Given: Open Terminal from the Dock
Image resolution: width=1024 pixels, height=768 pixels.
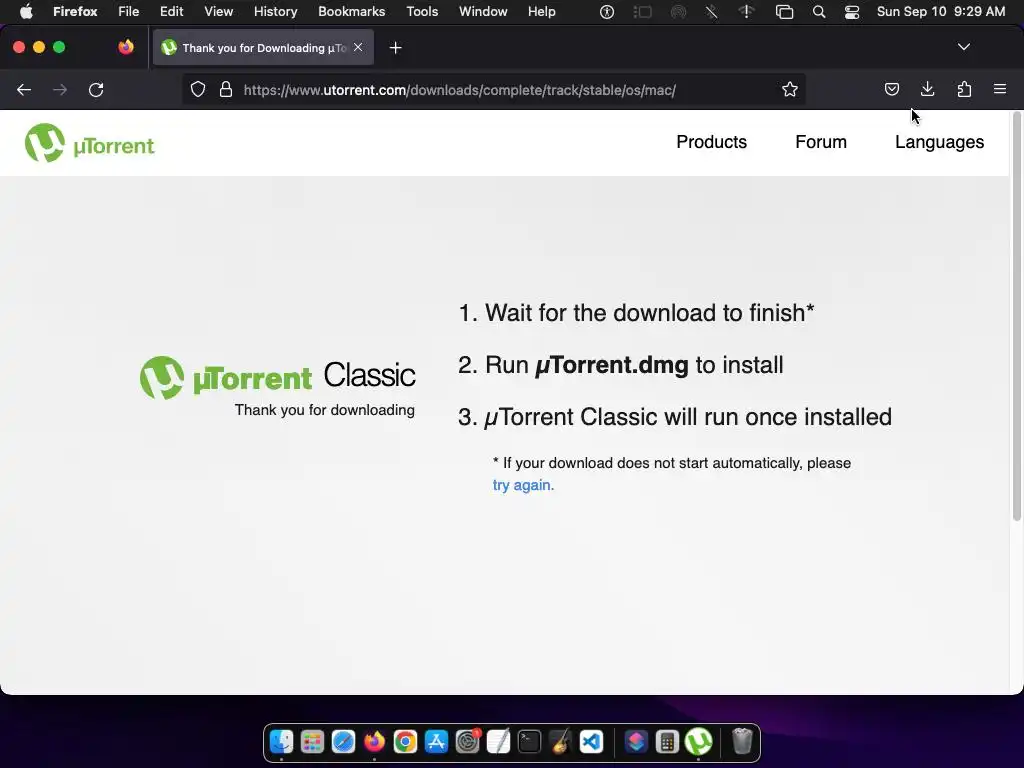Looking at the screenshot, I should 529,741.
